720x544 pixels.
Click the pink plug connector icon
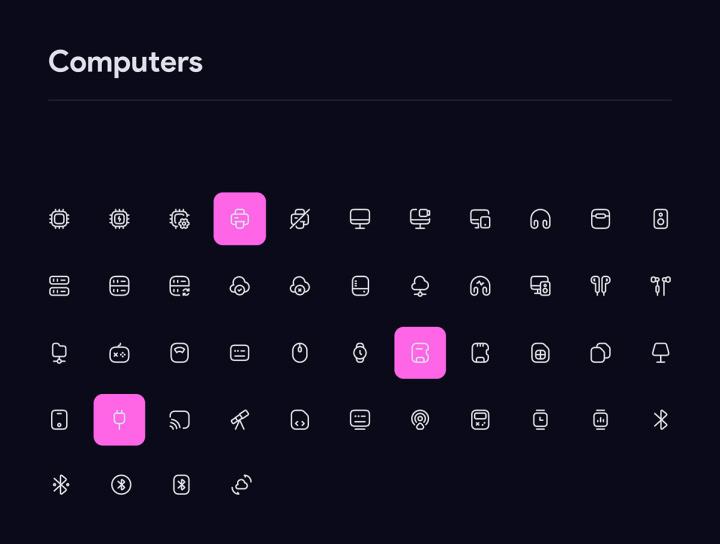(120, 420)
